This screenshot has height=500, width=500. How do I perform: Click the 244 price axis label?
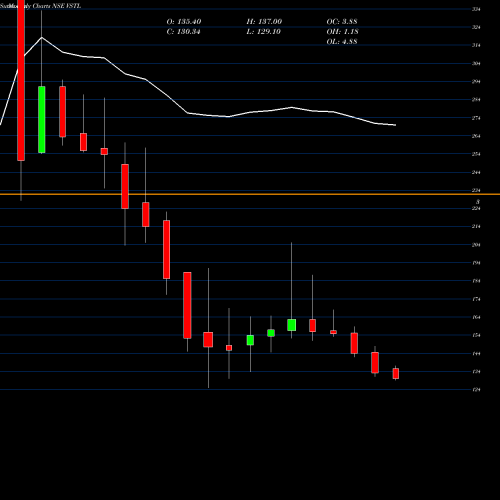pyautogui.click(x=476, y=172)
